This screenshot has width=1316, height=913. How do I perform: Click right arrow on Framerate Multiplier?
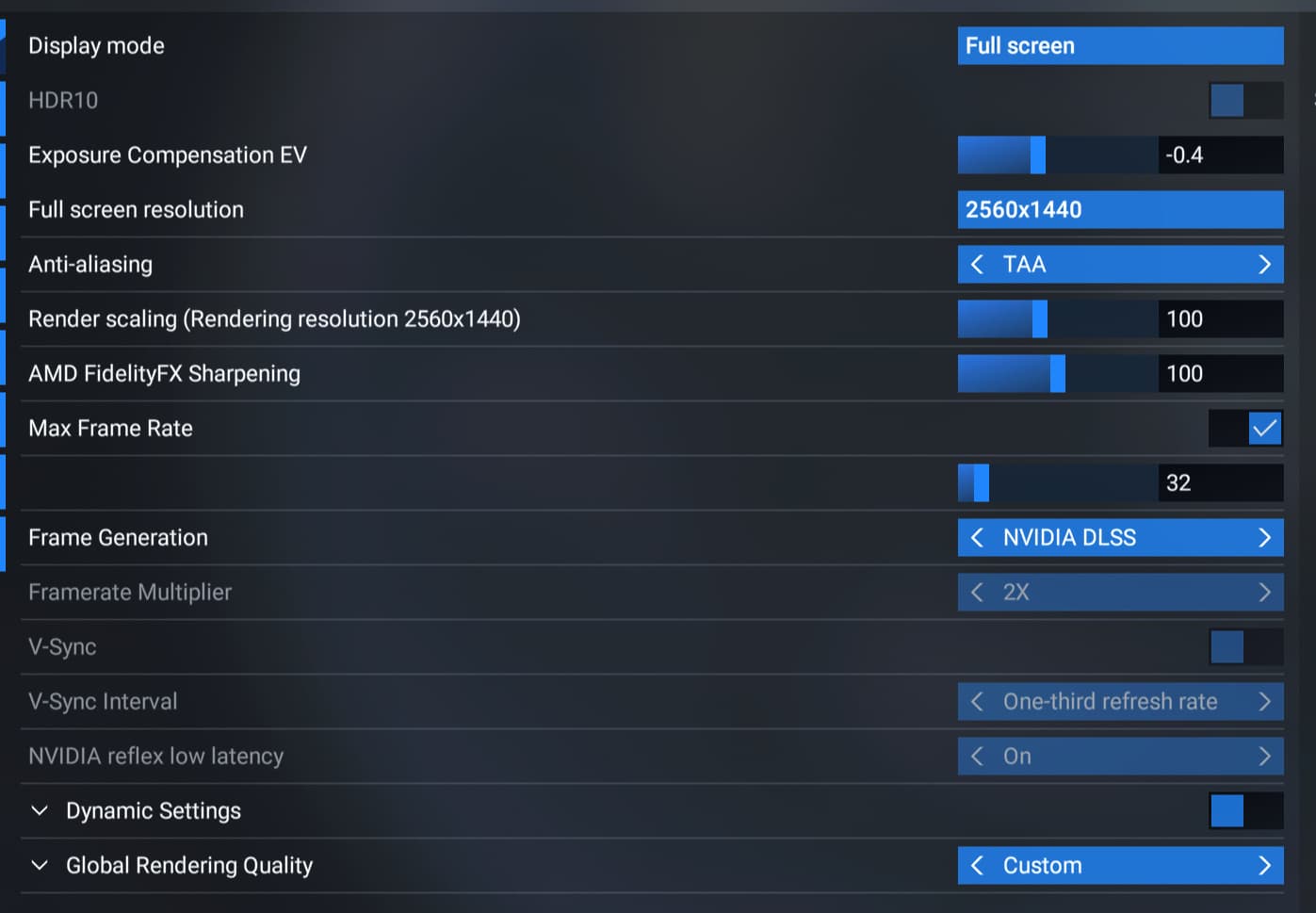[1264, 592]
